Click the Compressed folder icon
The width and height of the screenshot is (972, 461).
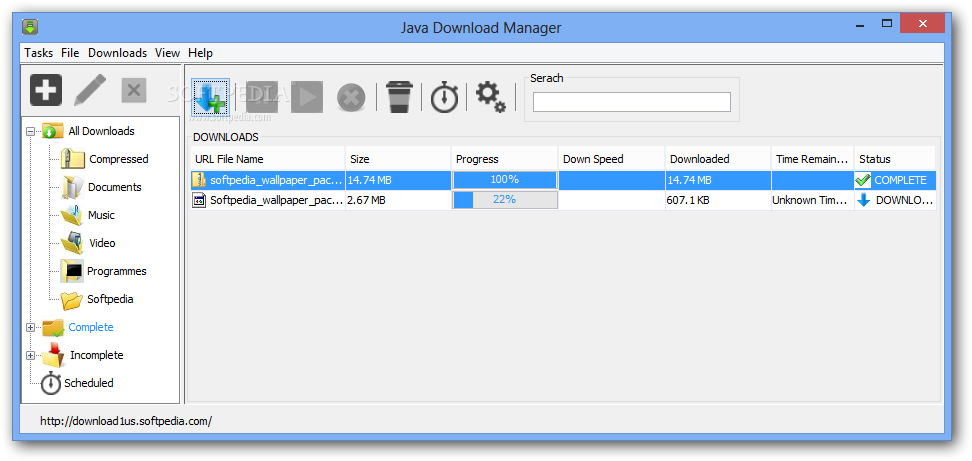[x=73, y=159]
